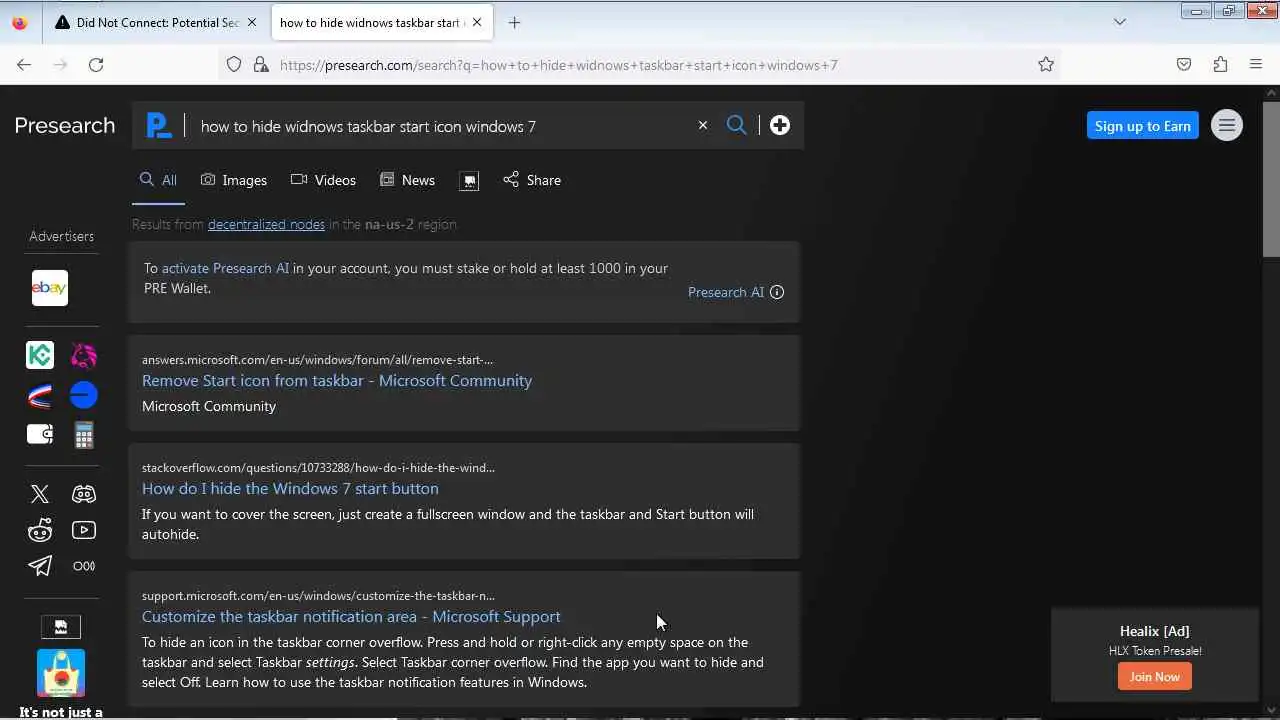
Task: Click the Presearch wordmark logo
Action: (65, 125)
